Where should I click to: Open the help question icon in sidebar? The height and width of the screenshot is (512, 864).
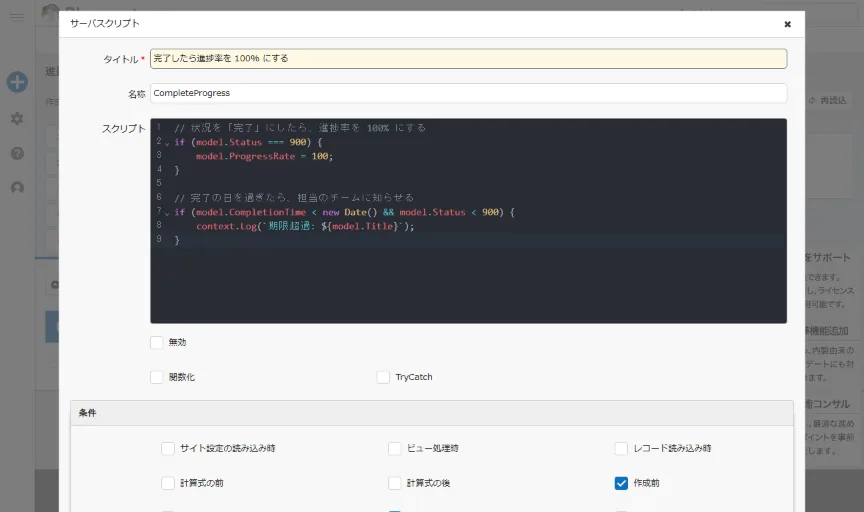pyautogui.click(x=17, y=153)
